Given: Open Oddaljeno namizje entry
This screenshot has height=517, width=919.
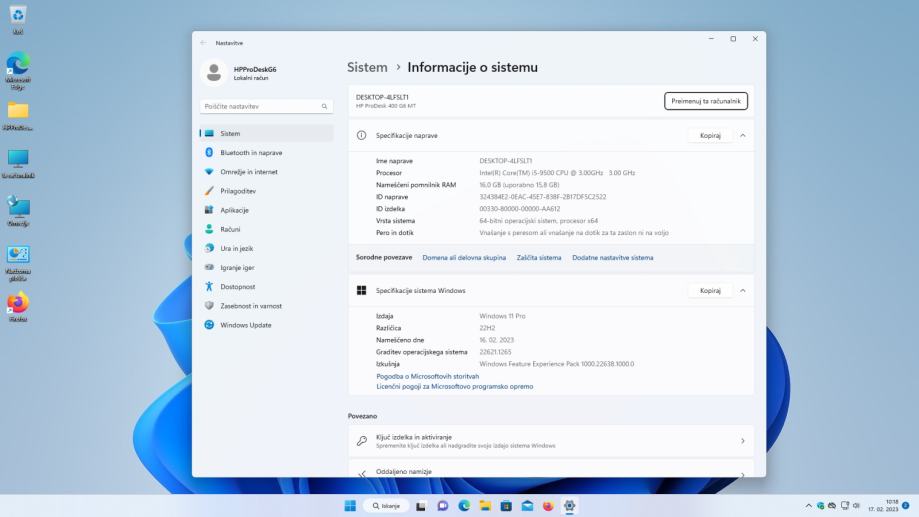Looking at the screenshot, I should [551, 469].
